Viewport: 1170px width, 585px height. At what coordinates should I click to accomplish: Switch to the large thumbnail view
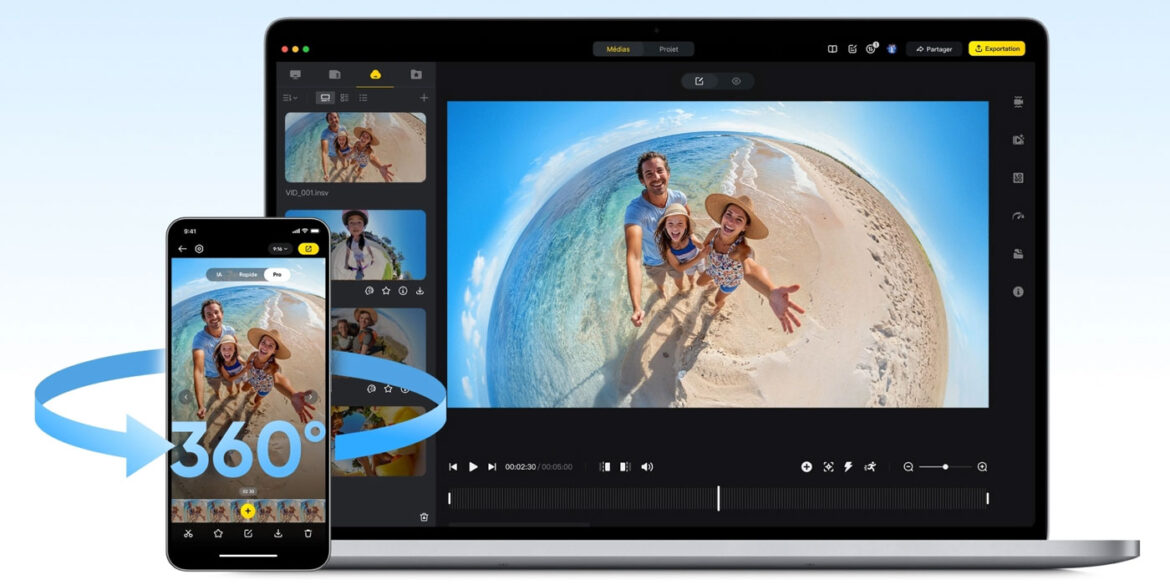click(325, 98)
